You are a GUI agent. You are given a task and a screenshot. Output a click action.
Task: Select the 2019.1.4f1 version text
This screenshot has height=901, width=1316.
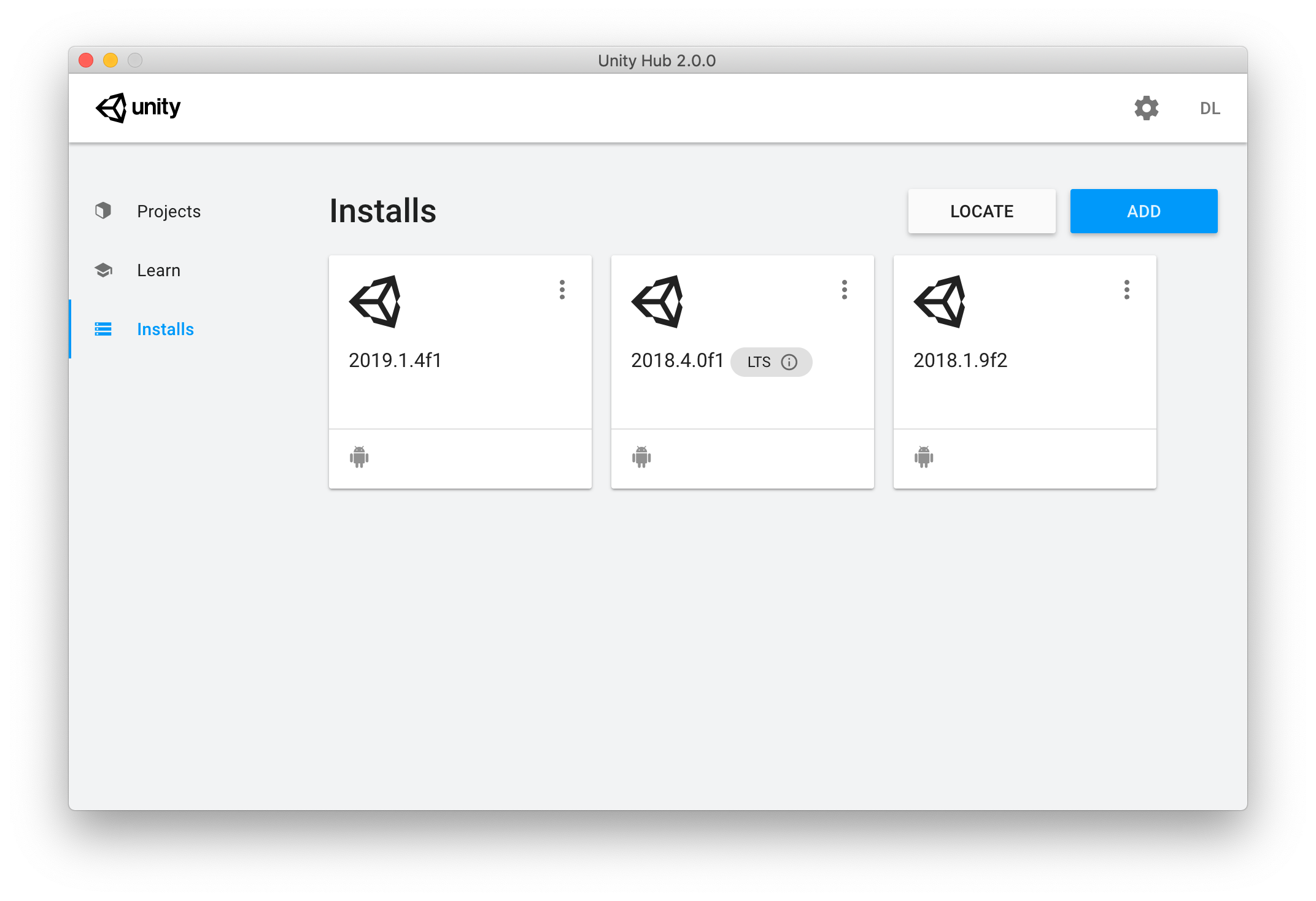click(395, 360)
